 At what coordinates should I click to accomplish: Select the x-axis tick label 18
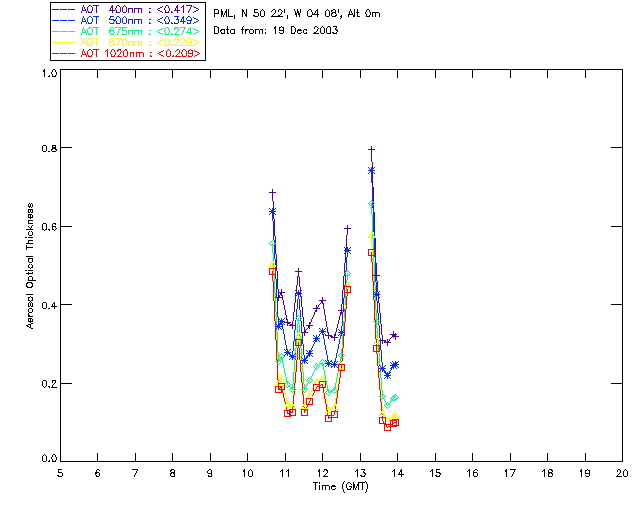tap(547, 473)
